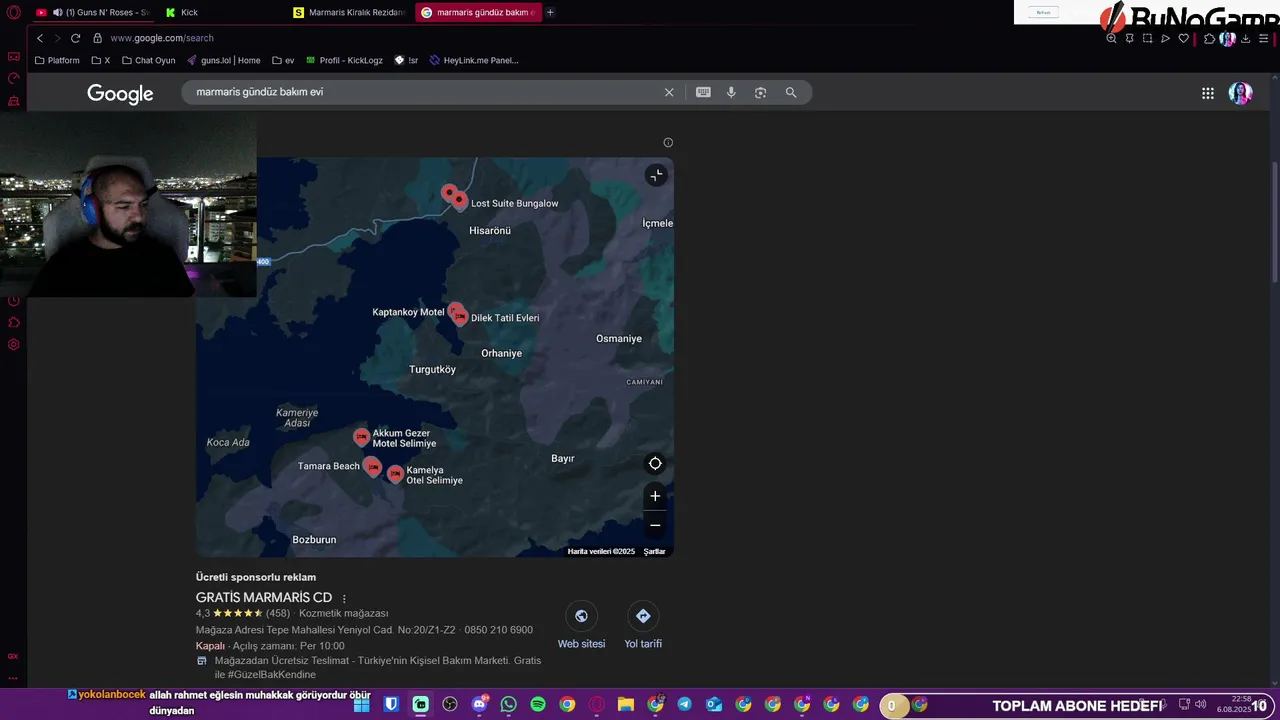Zoom in on the map

click(655, 496)
